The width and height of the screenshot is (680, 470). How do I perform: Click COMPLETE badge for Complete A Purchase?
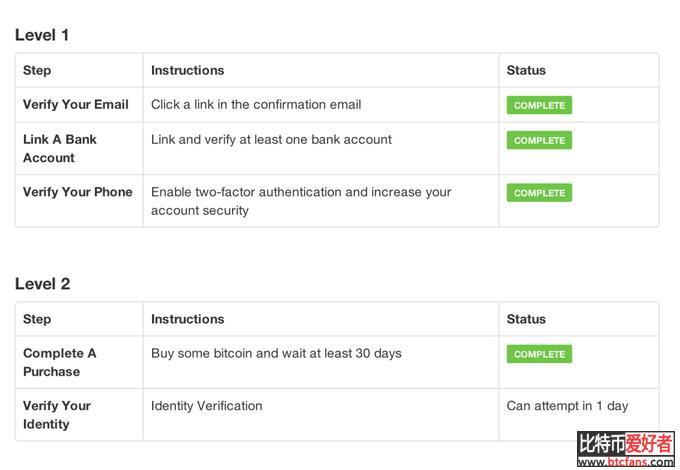pos(539,354)
